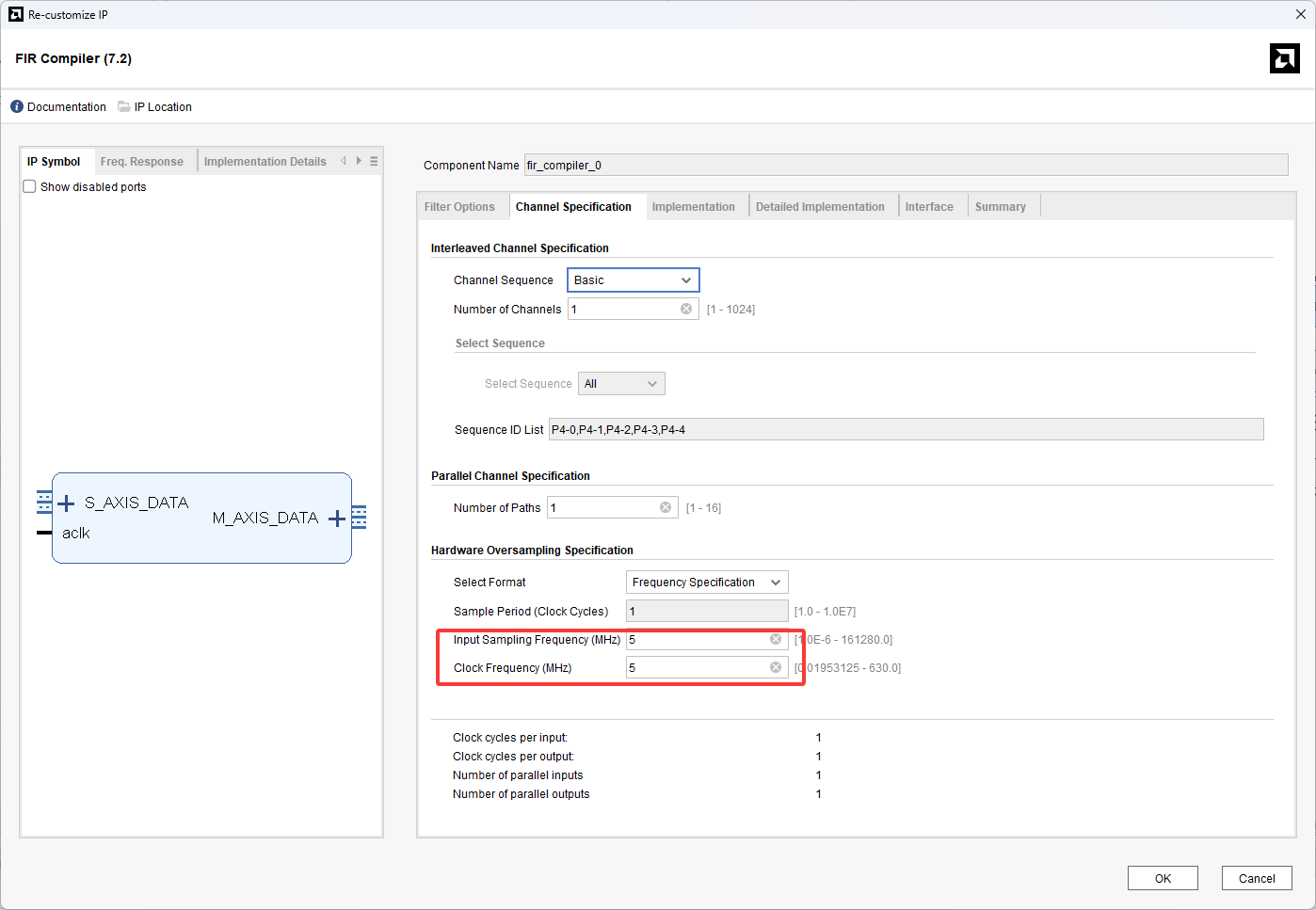
Task: Open the Channel Sequence dropdown
Action: [x=633, y=280]
